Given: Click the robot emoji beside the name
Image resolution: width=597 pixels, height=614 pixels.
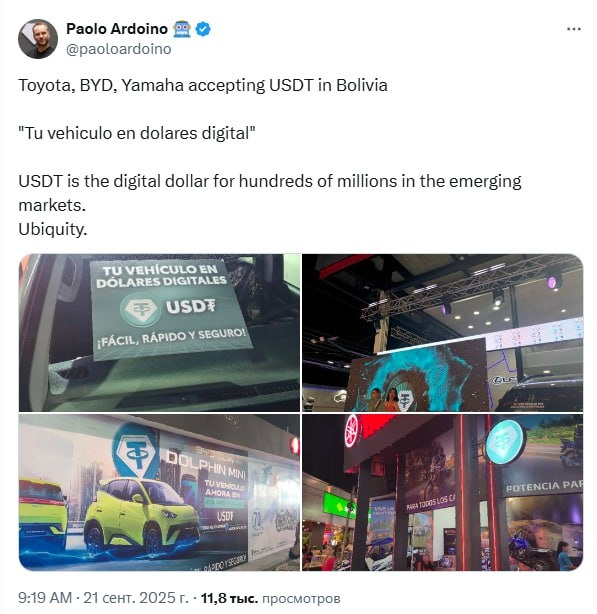Looking at the screenshot, I should tap(182, 29).
